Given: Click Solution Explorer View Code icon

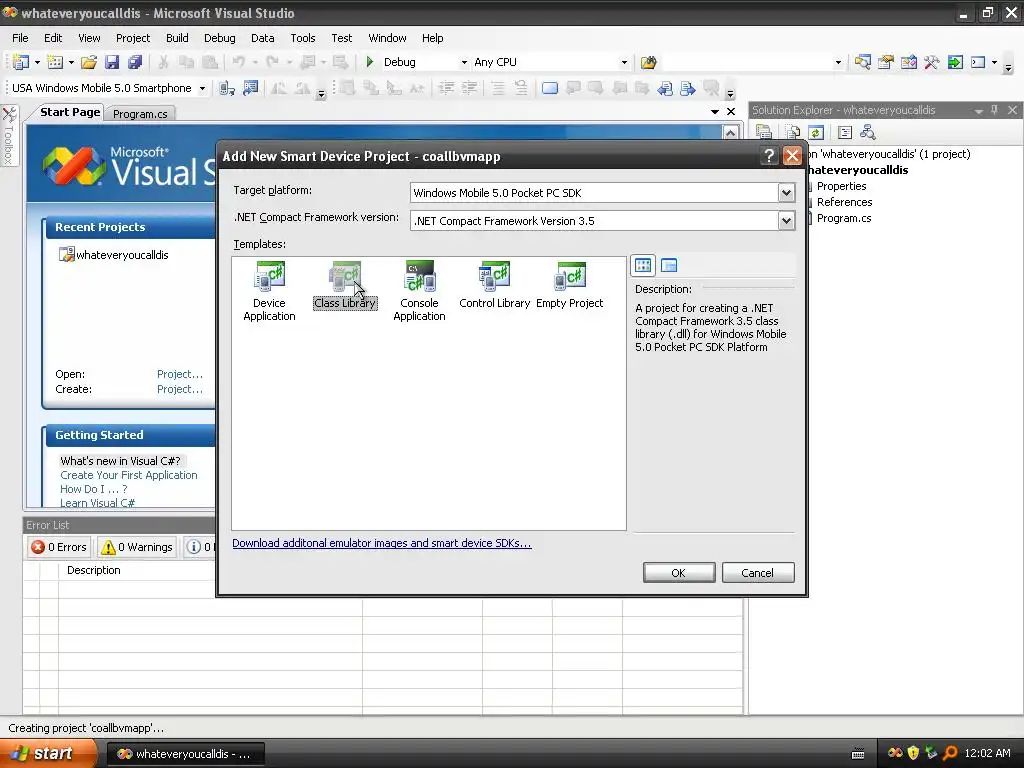Looking at the screenshot, I should point(844,133).
